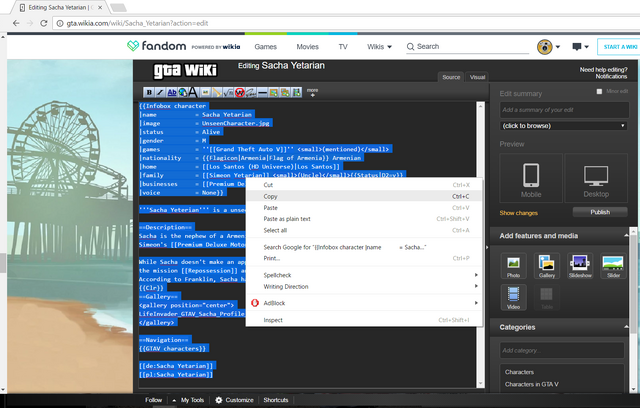Click add photo icon in editor toolbar
The height and width of the screenshot is (408, 640).
(x=273, y=93)
